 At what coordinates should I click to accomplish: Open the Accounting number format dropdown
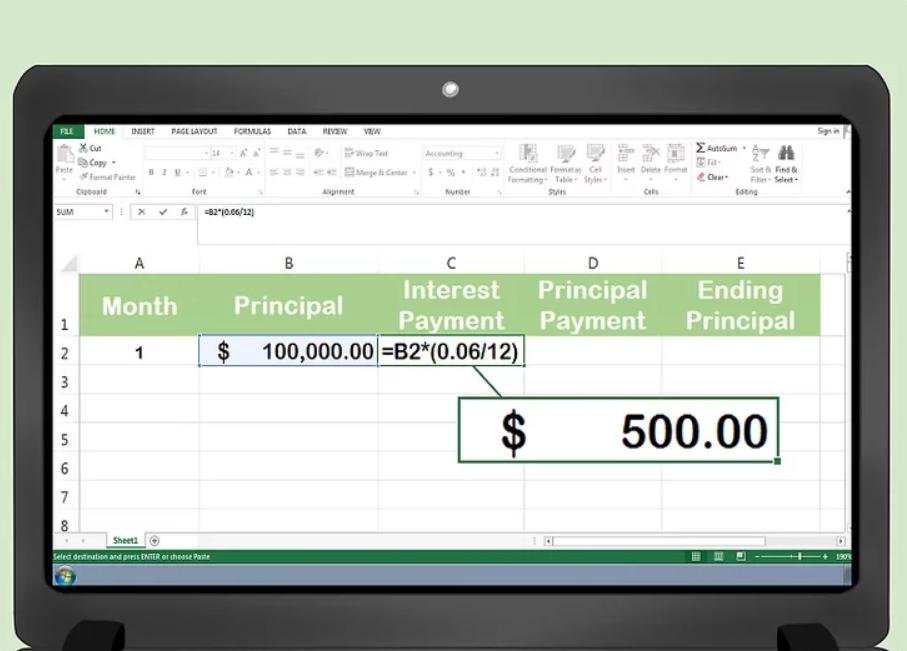497,153
